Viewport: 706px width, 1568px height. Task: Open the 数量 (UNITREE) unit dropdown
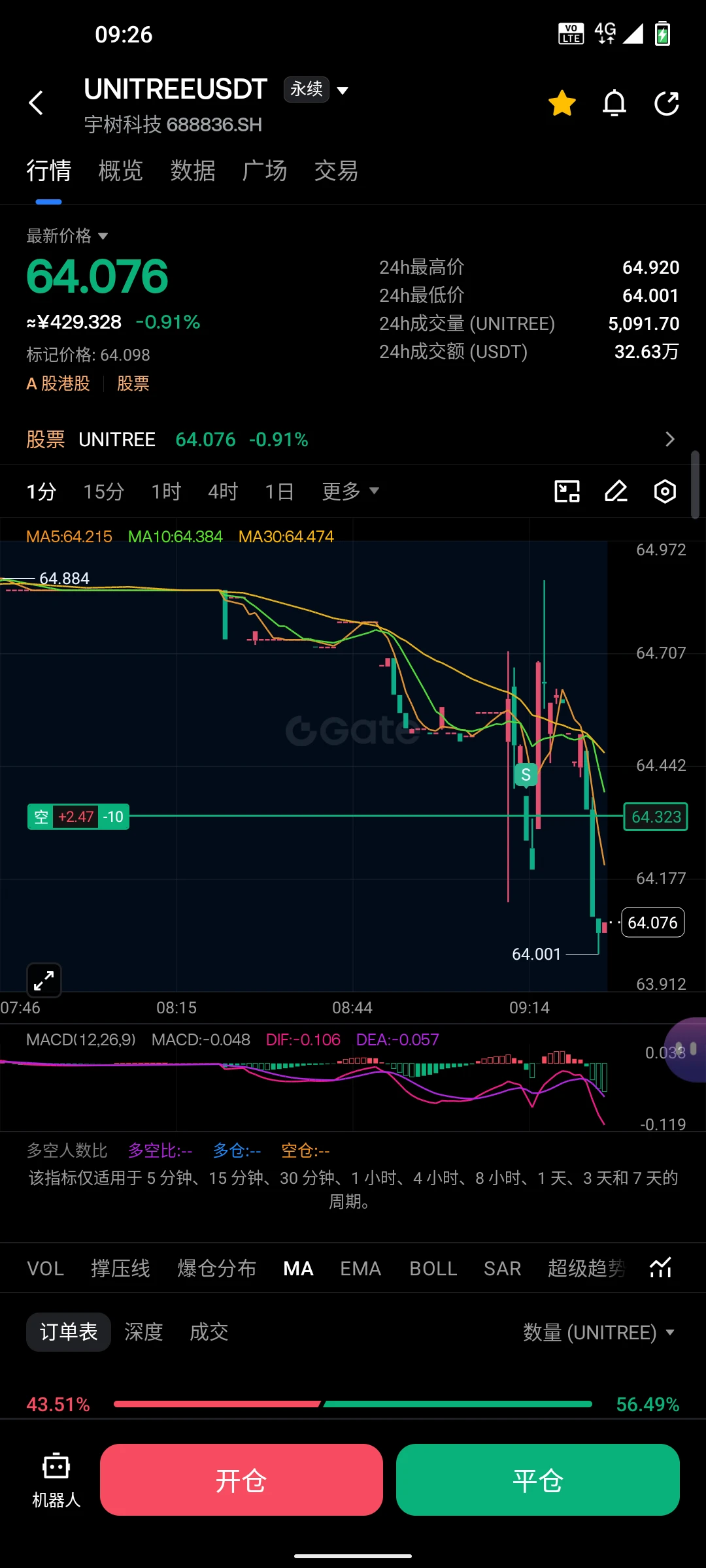point(599,1332)
